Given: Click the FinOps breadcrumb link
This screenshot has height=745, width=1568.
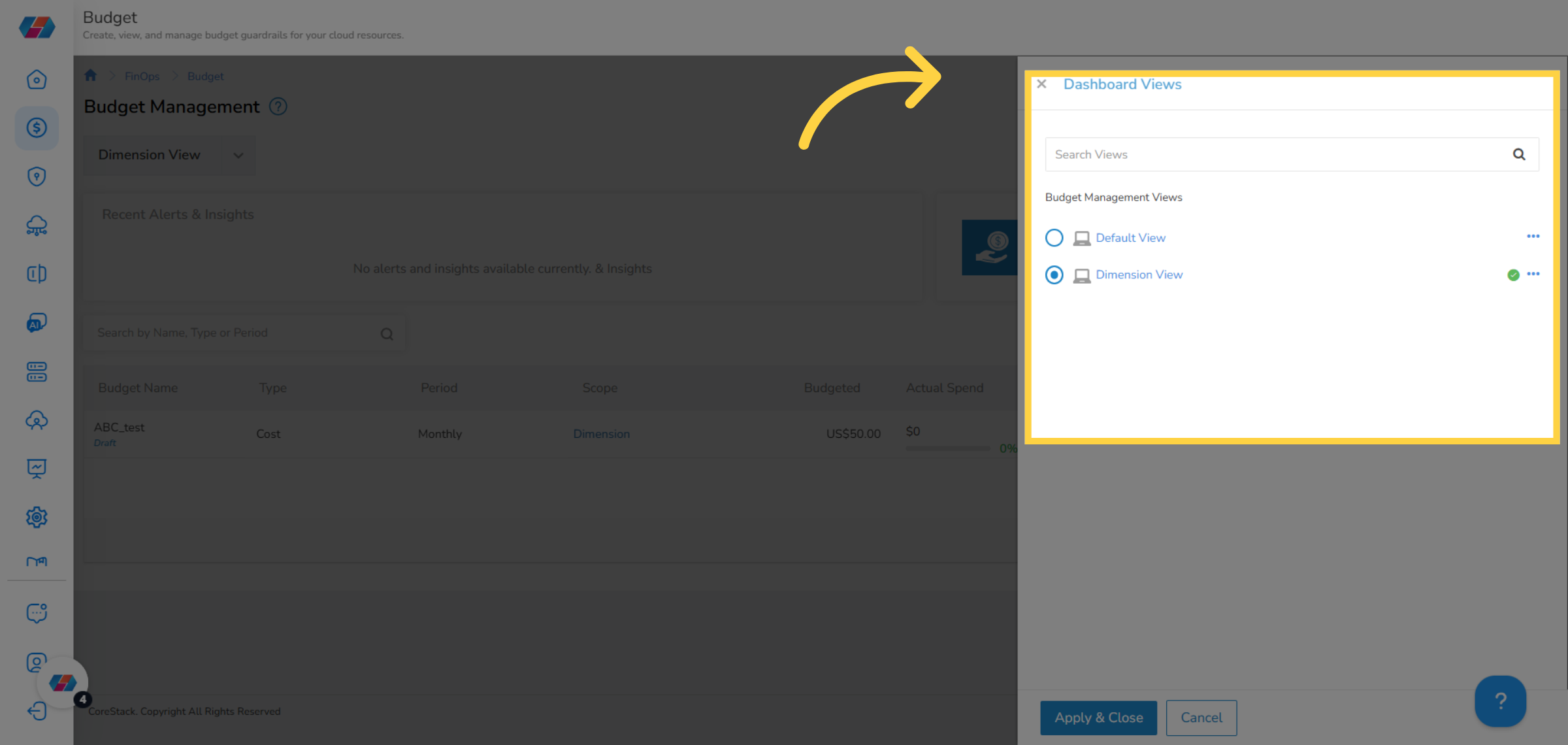Looking at the screenshot, I should click(142, 76).
